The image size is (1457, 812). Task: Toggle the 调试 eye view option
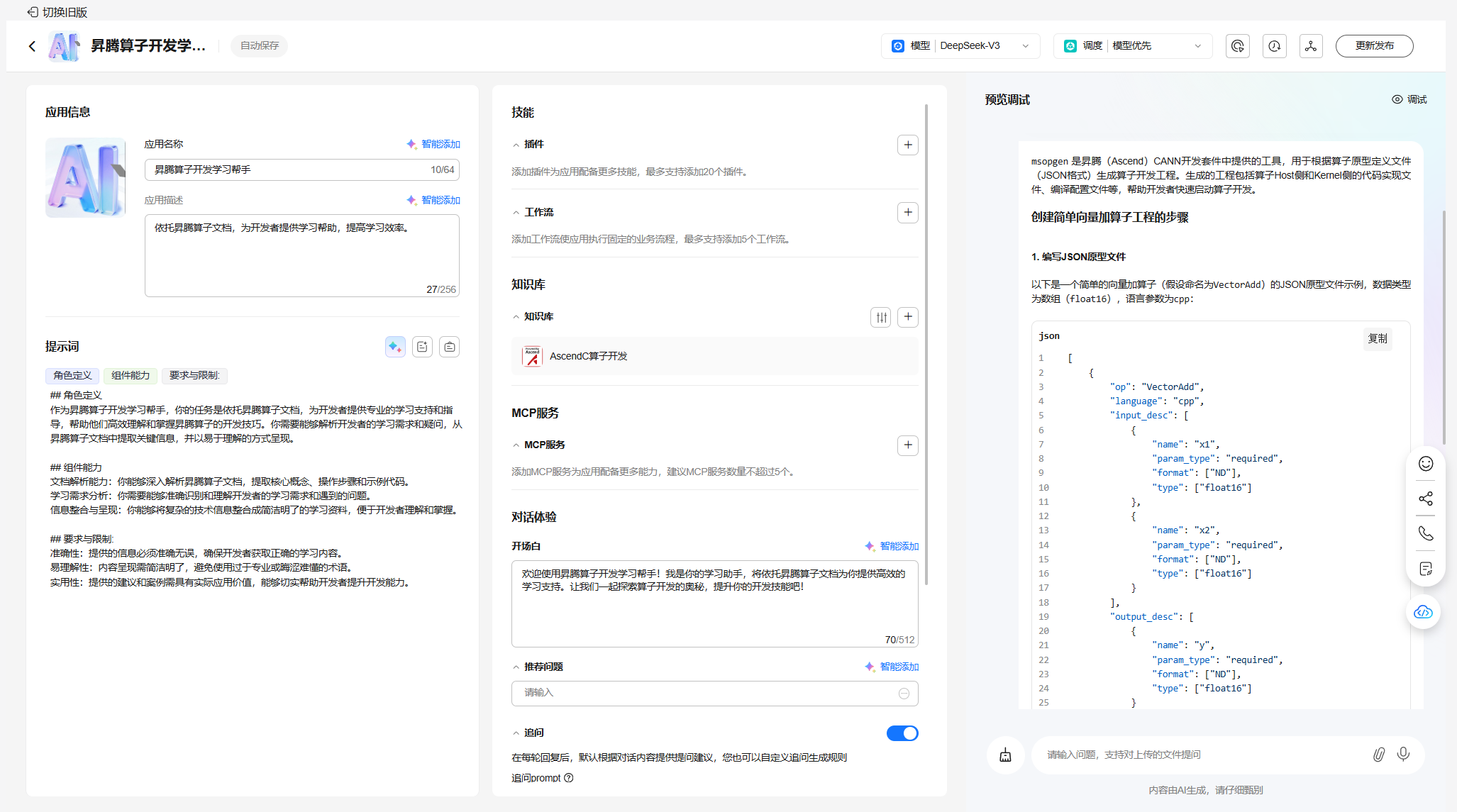click(1409, 99)
